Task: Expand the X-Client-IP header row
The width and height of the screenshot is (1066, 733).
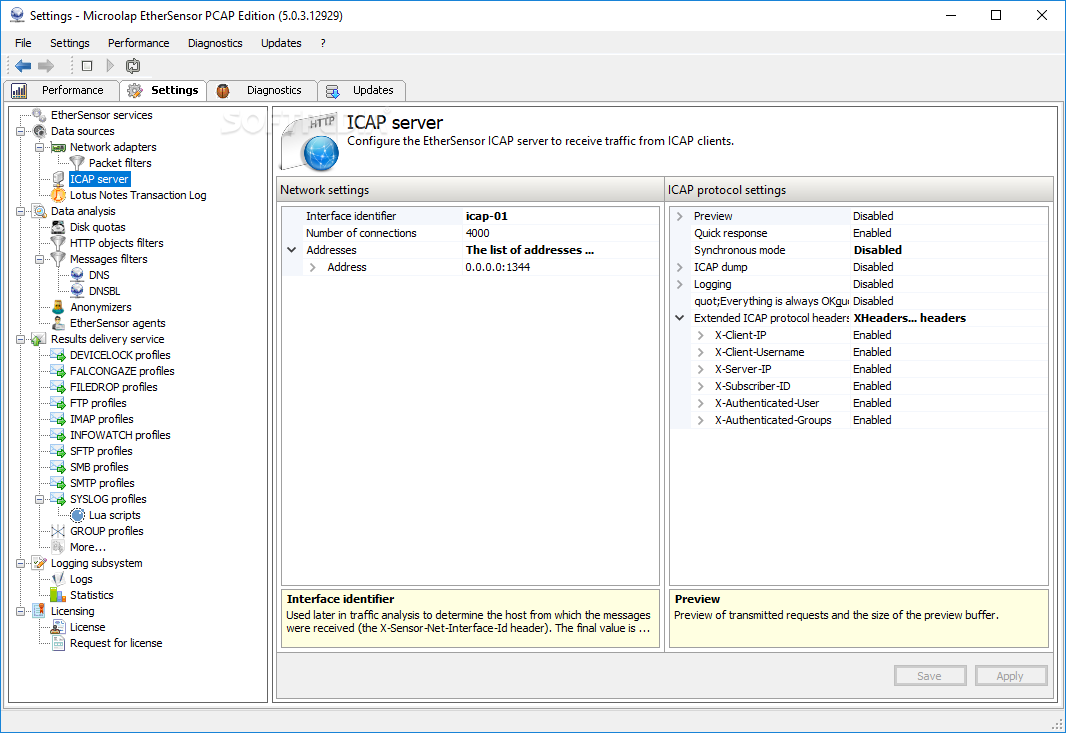Action: pos(700,335)
